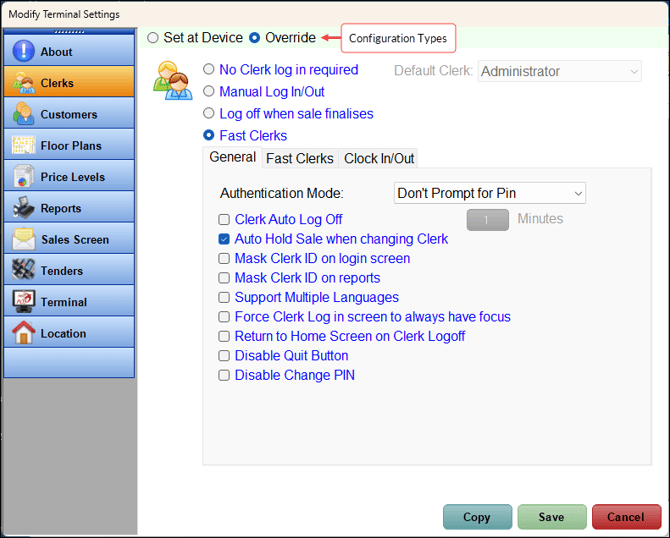The height and width of the screenshot is (538, 670).
Task: Open the Reports section
Action: point(69,207)
